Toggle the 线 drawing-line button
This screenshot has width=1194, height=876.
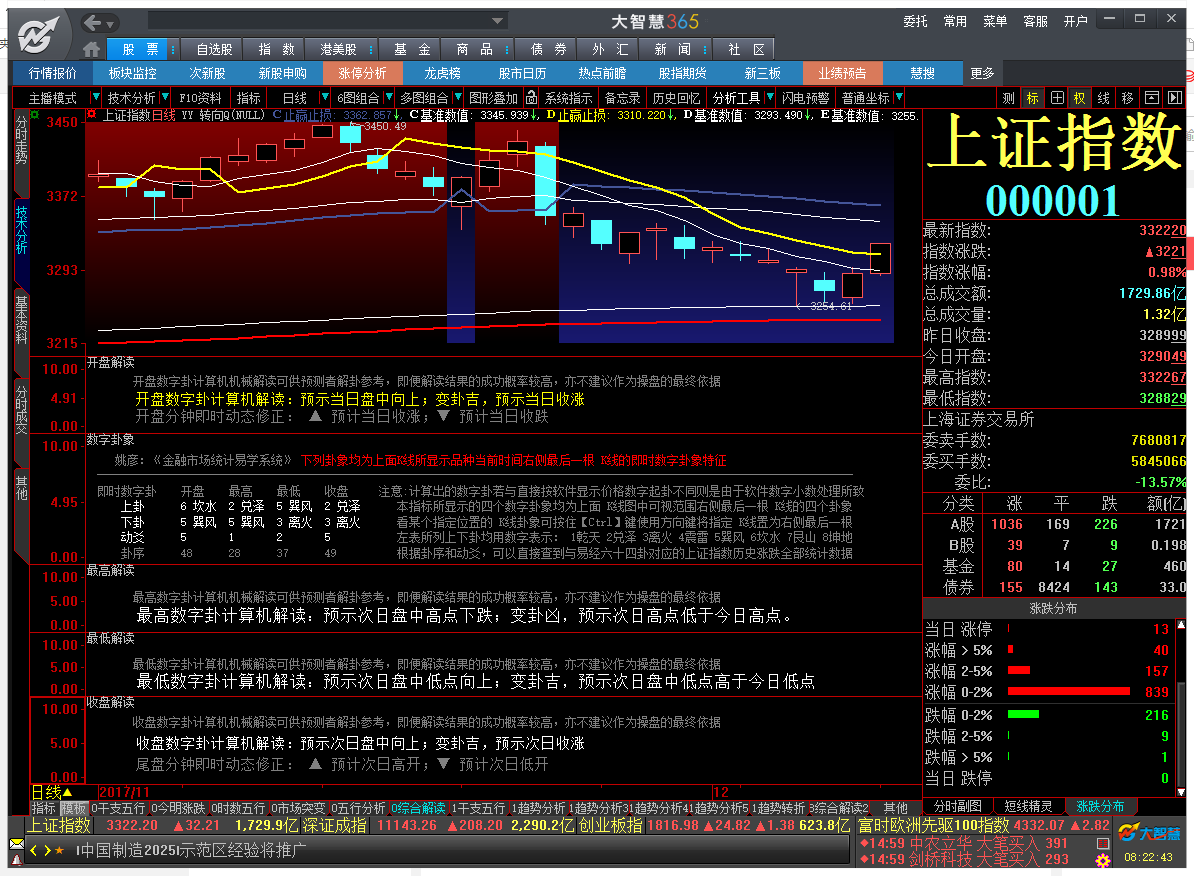coord(1103,98)
